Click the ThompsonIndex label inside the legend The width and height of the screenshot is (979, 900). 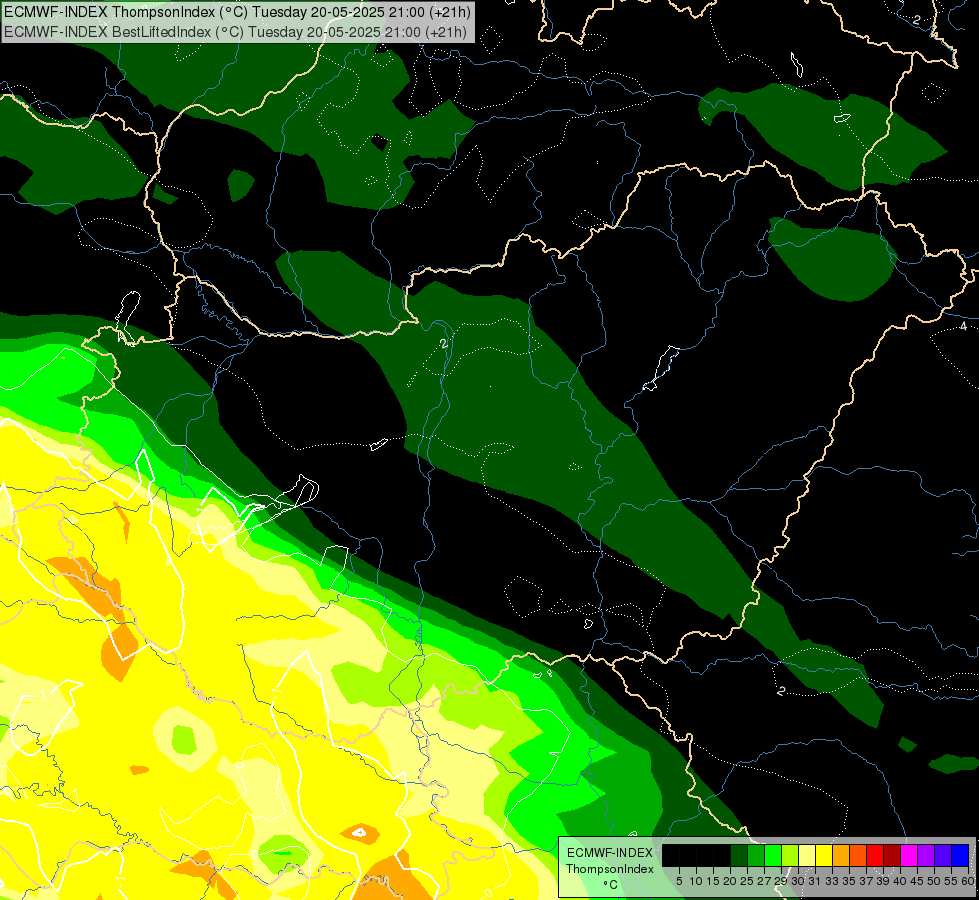point(610,869)
